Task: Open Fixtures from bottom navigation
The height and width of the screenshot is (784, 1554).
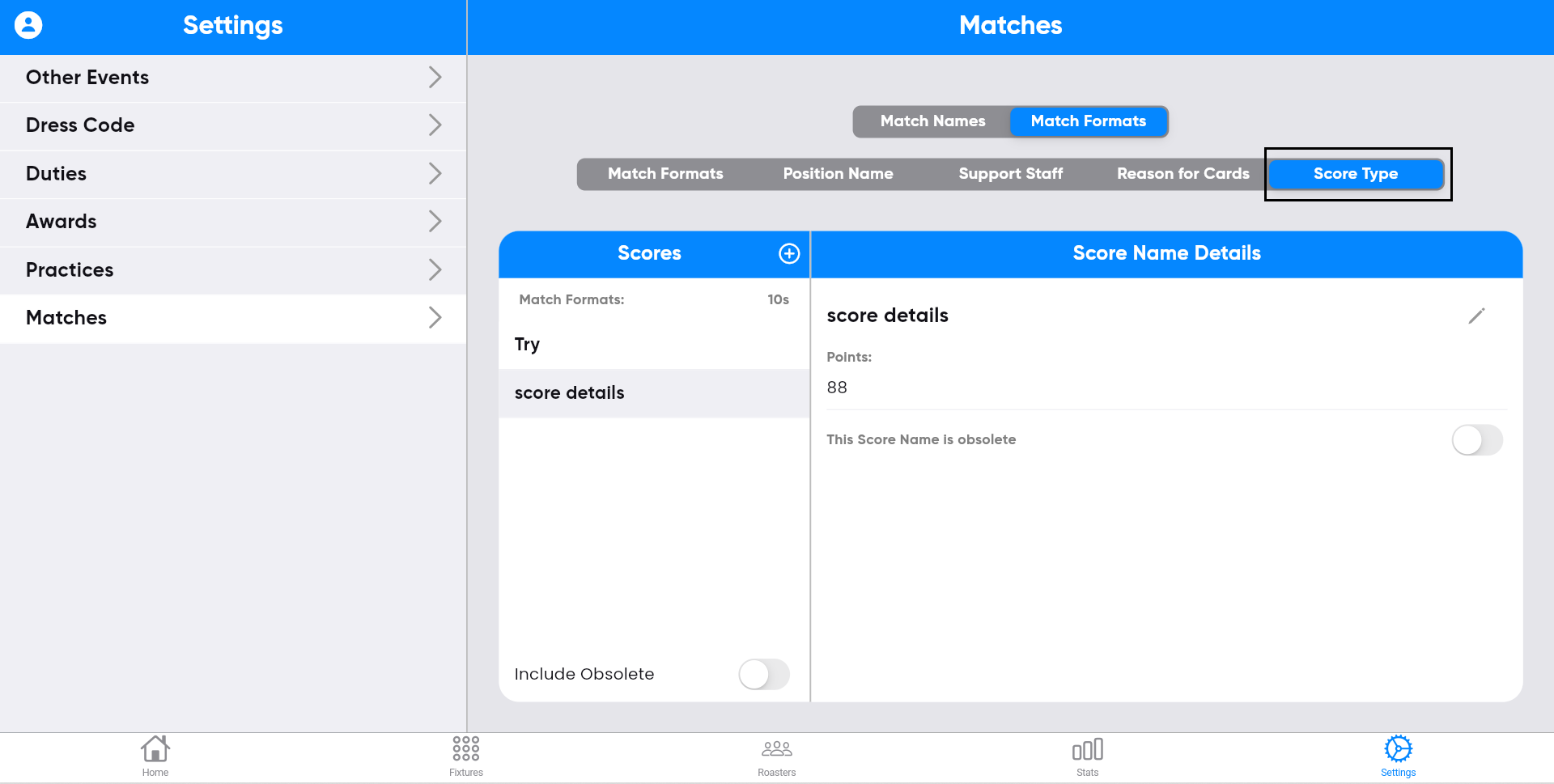Action: coord(466,756)
